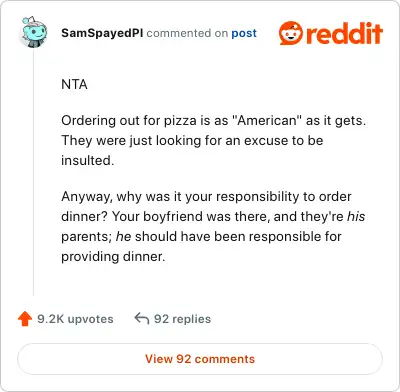The image size is (400, 392).
Task: Click the reply arrow icon
Action: pyautogui.click(x=142, y=318)
